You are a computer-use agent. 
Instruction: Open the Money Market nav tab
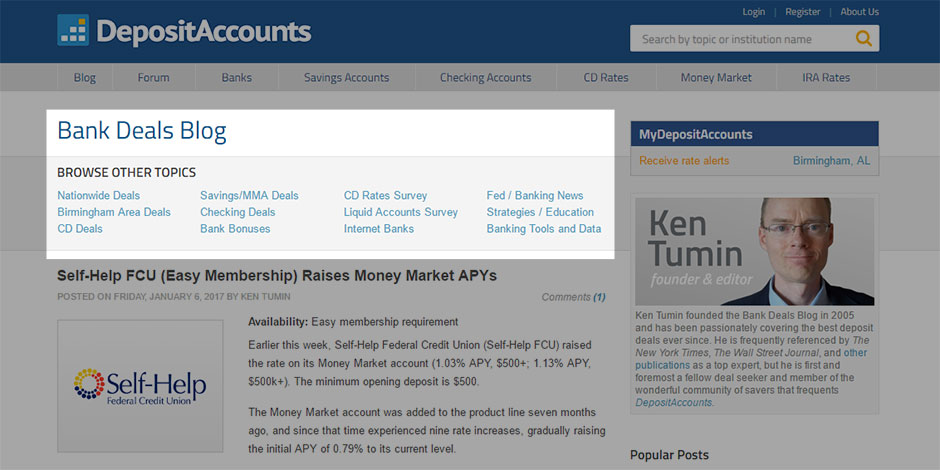[x=716, y=77]
